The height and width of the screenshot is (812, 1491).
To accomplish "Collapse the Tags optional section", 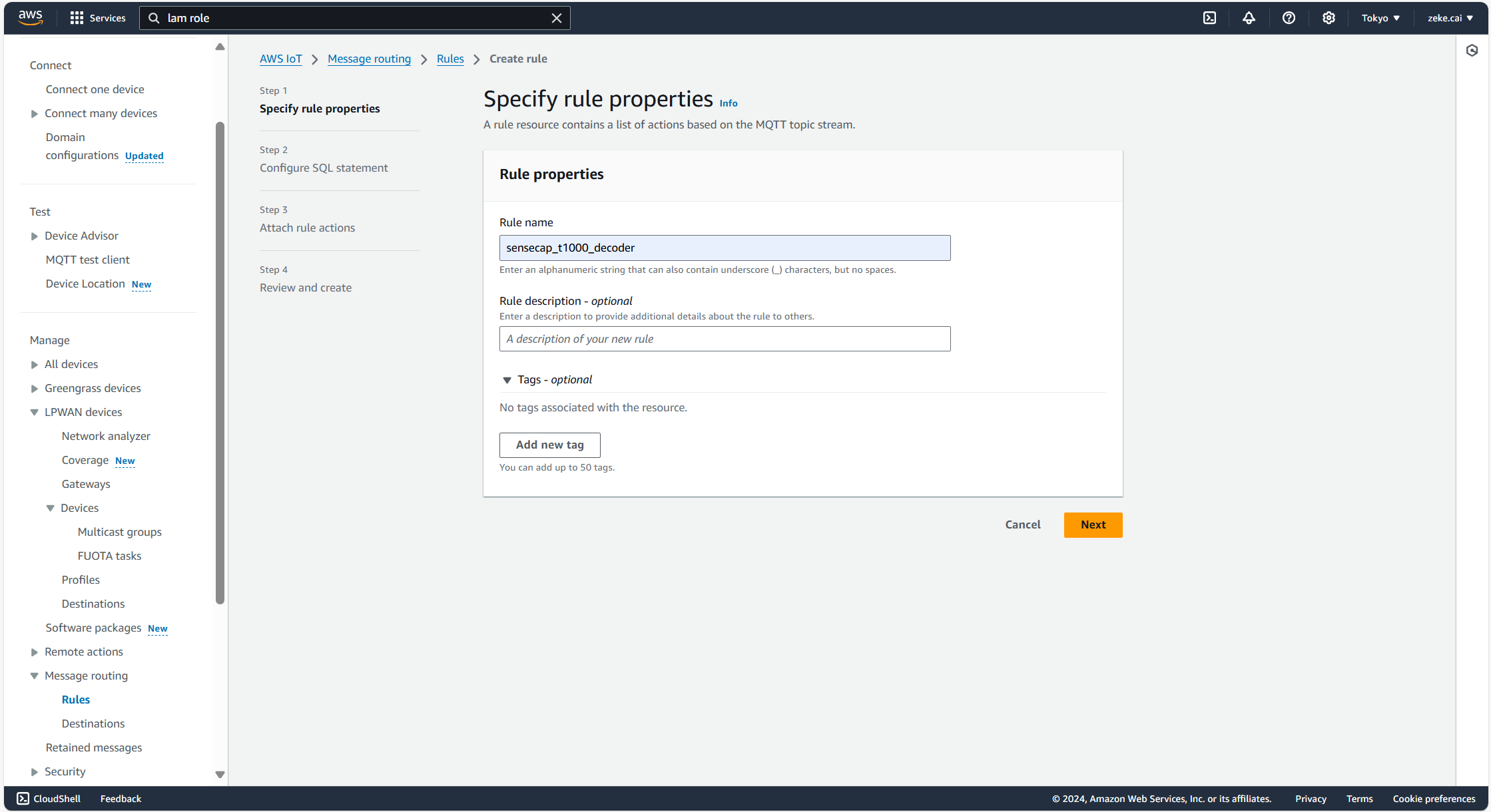I will [x=507, y=380].
